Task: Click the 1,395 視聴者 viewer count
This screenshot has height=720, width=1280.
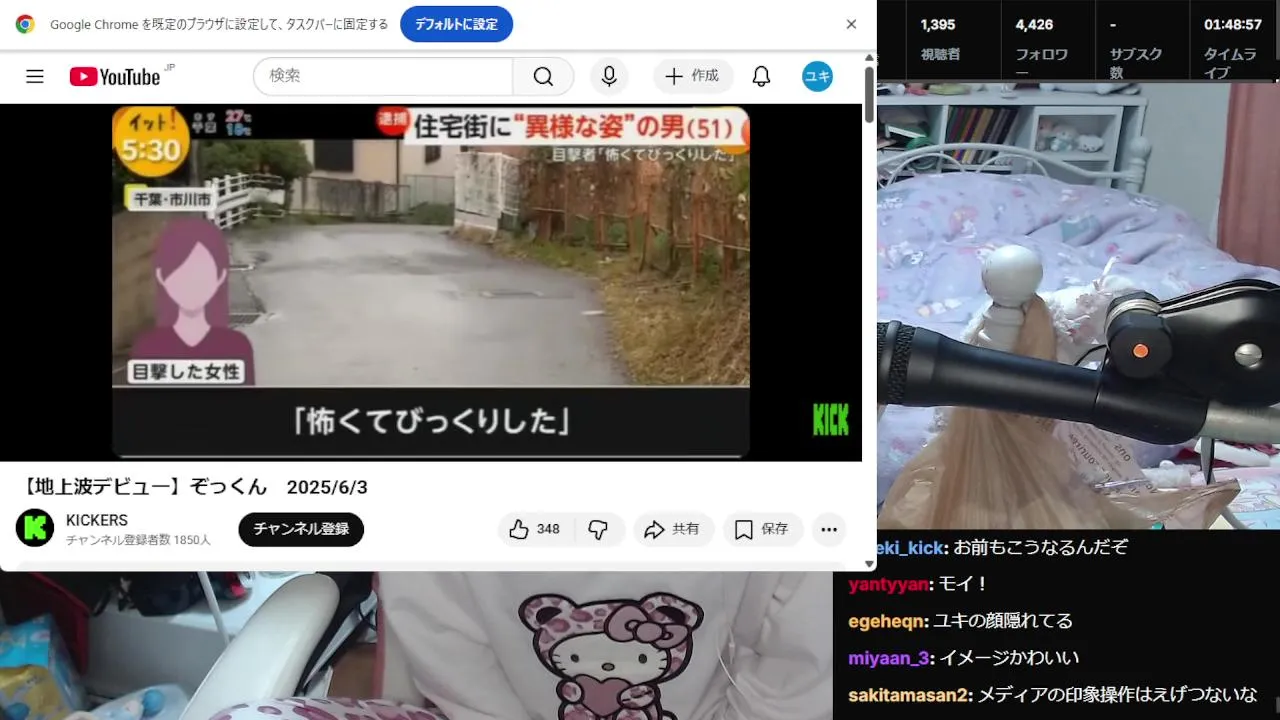Action: tap(939, 38)
